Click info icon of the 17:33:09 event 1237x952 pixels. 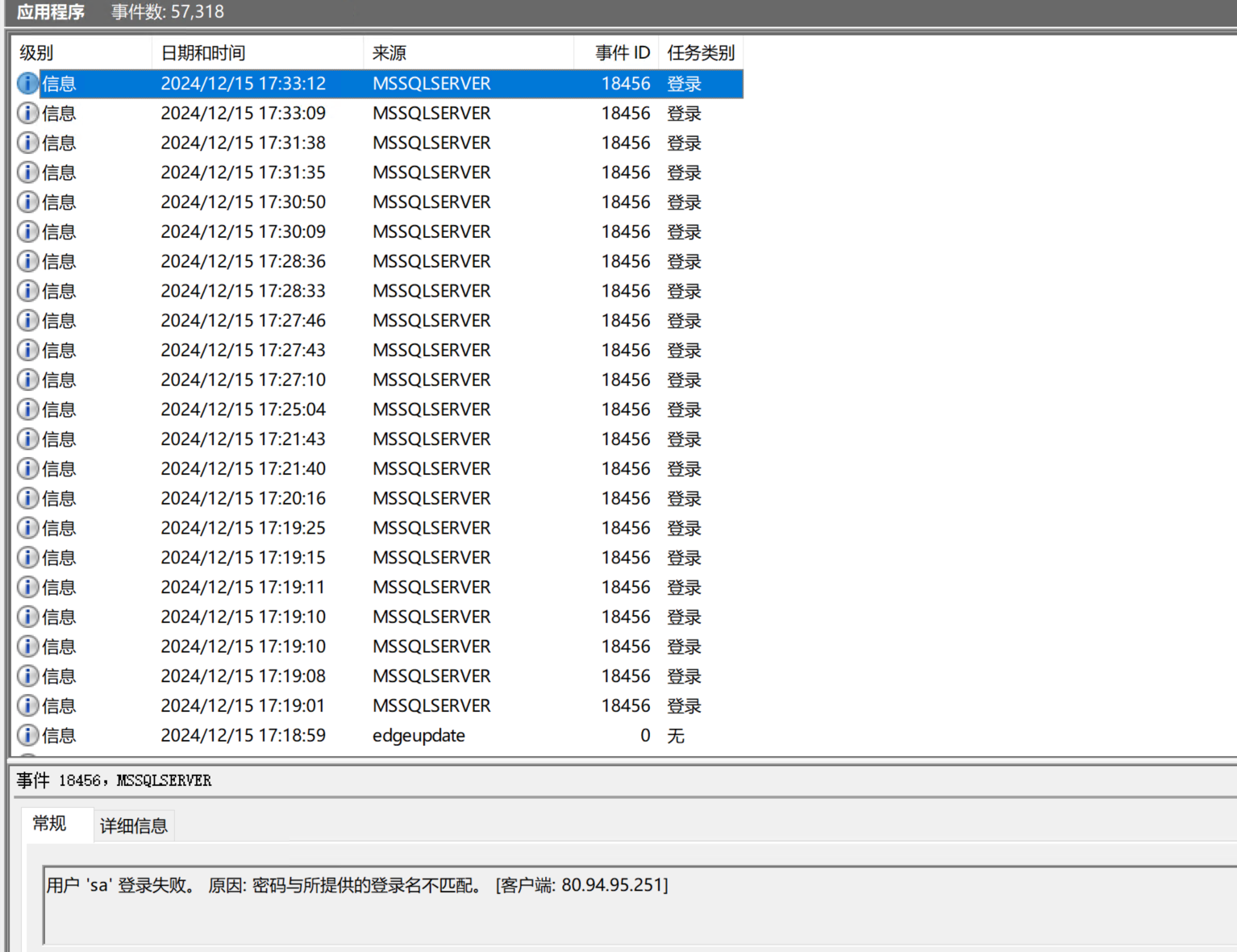click(x=27, y=114)
